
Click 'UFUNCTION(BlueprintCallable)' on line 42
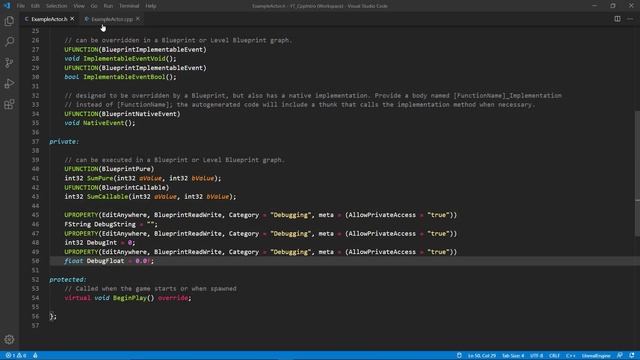click(117, 187)
